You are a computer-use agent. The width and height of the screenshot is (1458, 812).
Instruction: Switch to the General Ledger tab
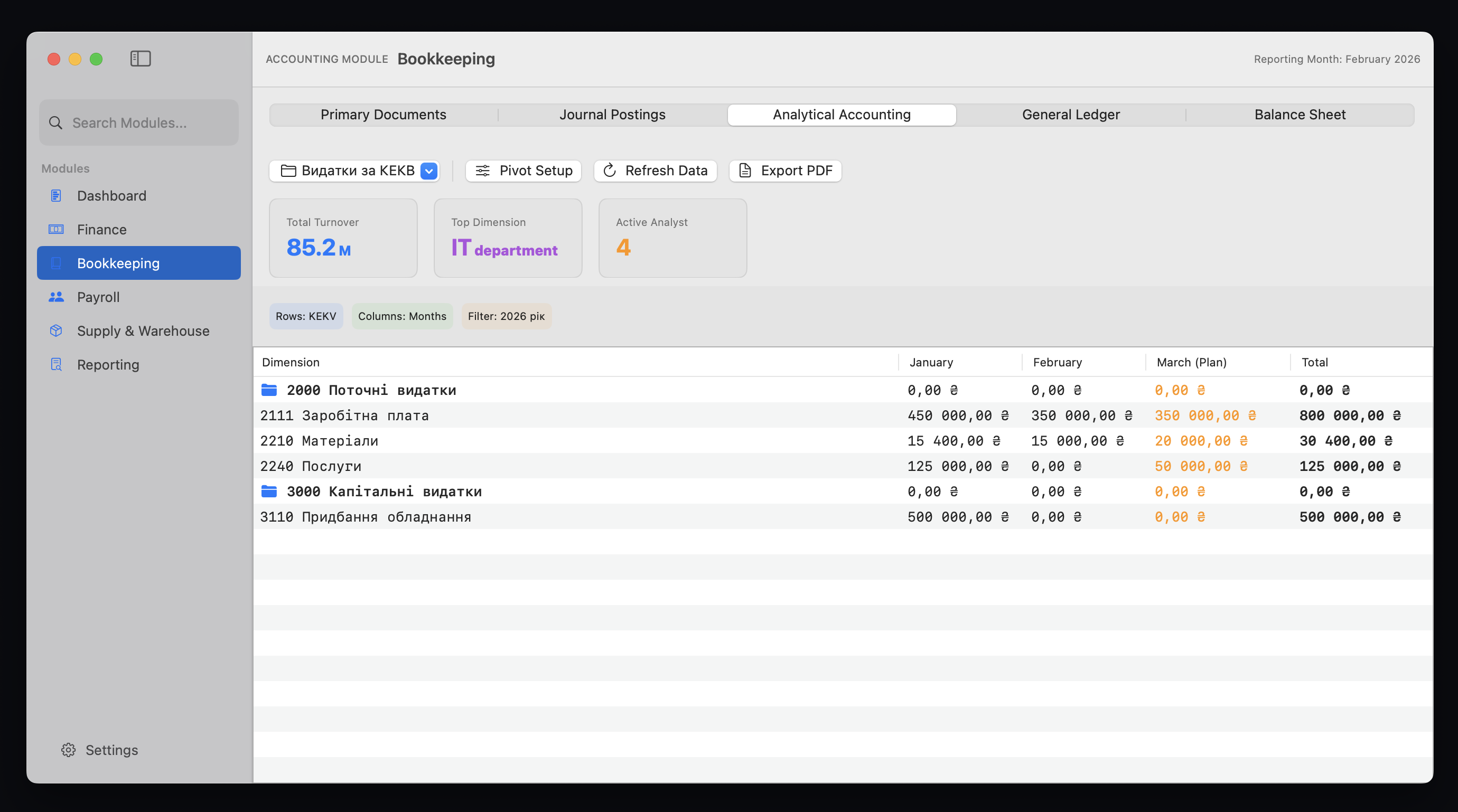pos(1070,115)
